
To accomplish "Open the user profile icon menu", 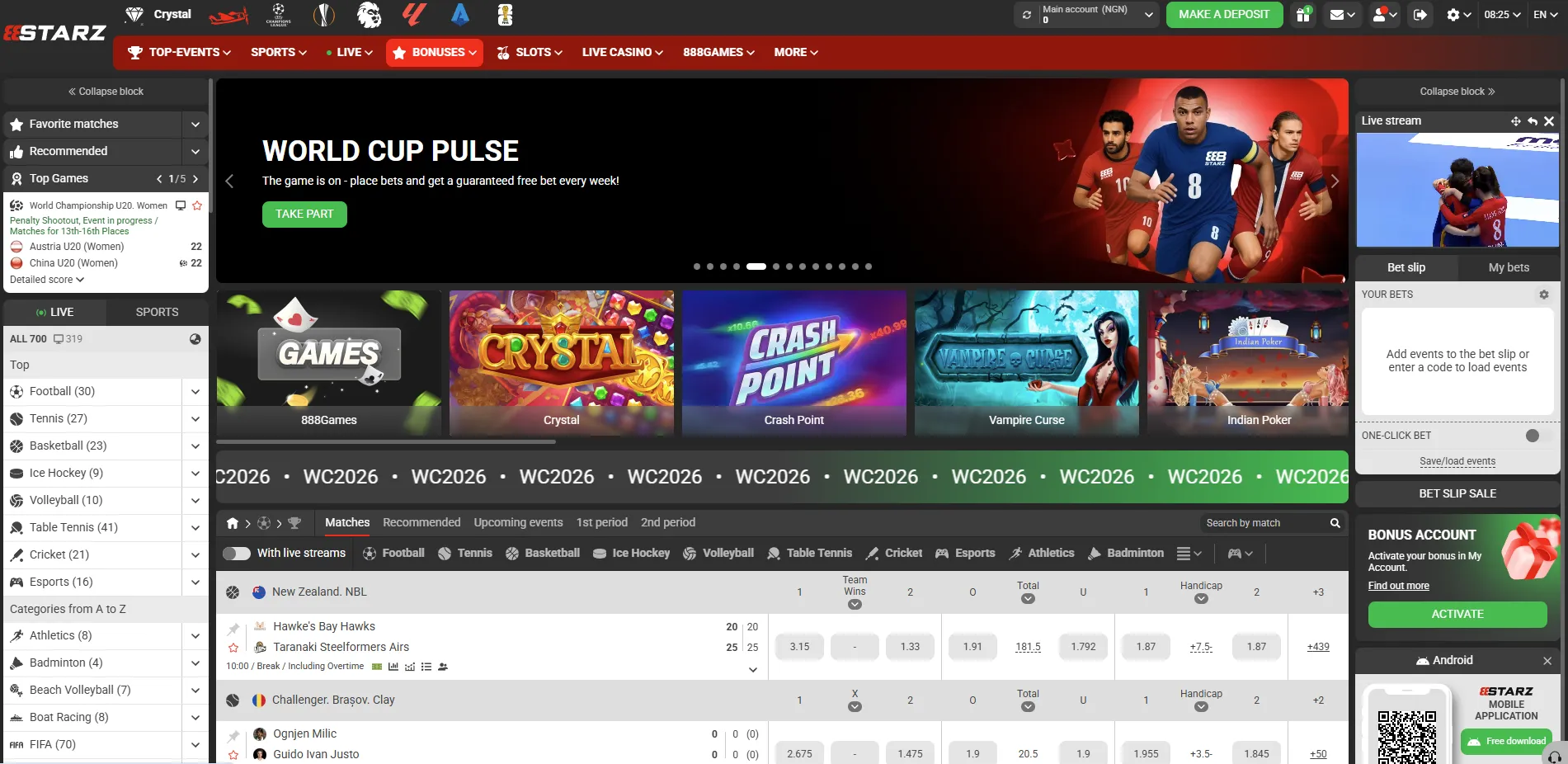I will [1385, 15].
